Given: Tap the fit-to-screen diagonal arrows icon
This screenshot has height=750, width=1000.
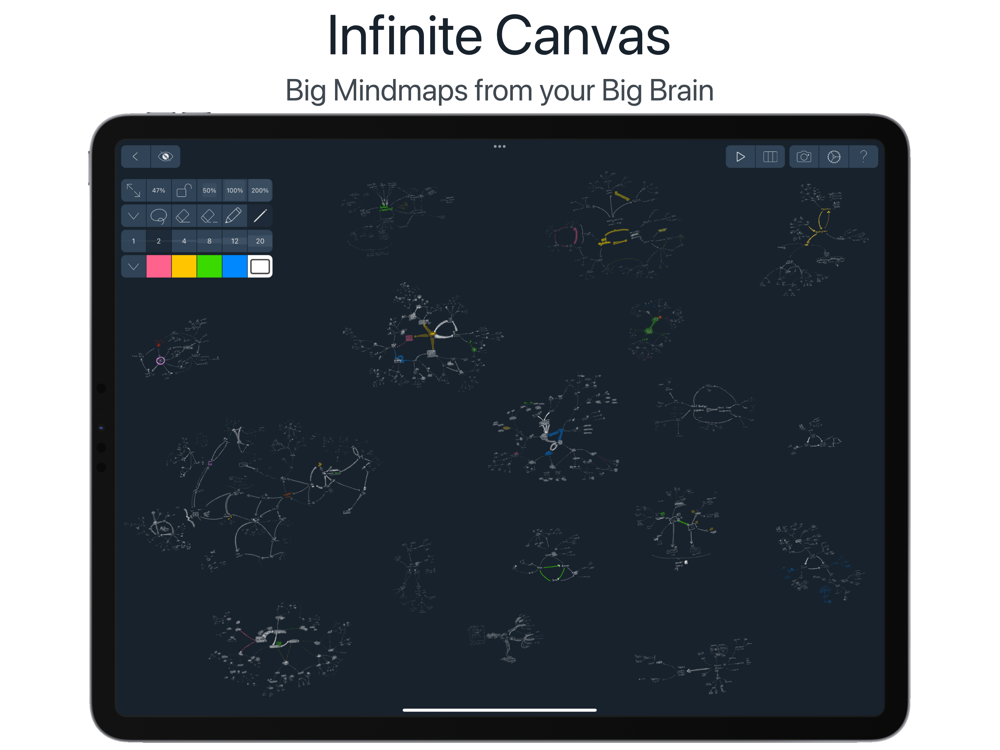Looking at the screenshot, I should click(133, 190).
